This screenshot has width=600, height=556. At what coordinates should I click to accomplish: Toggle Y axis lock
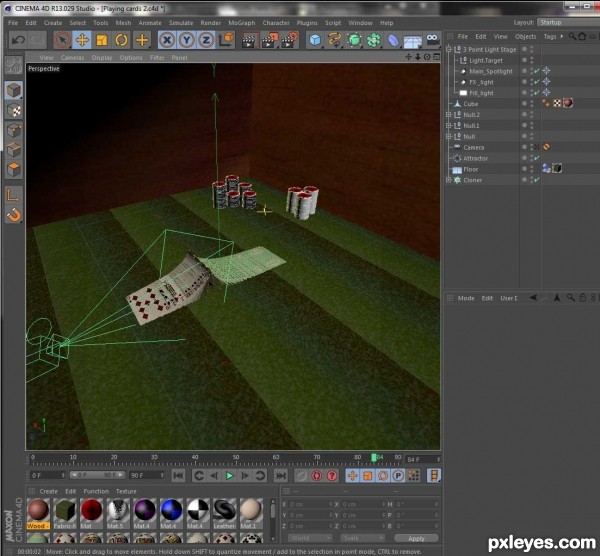click(186, 40)
